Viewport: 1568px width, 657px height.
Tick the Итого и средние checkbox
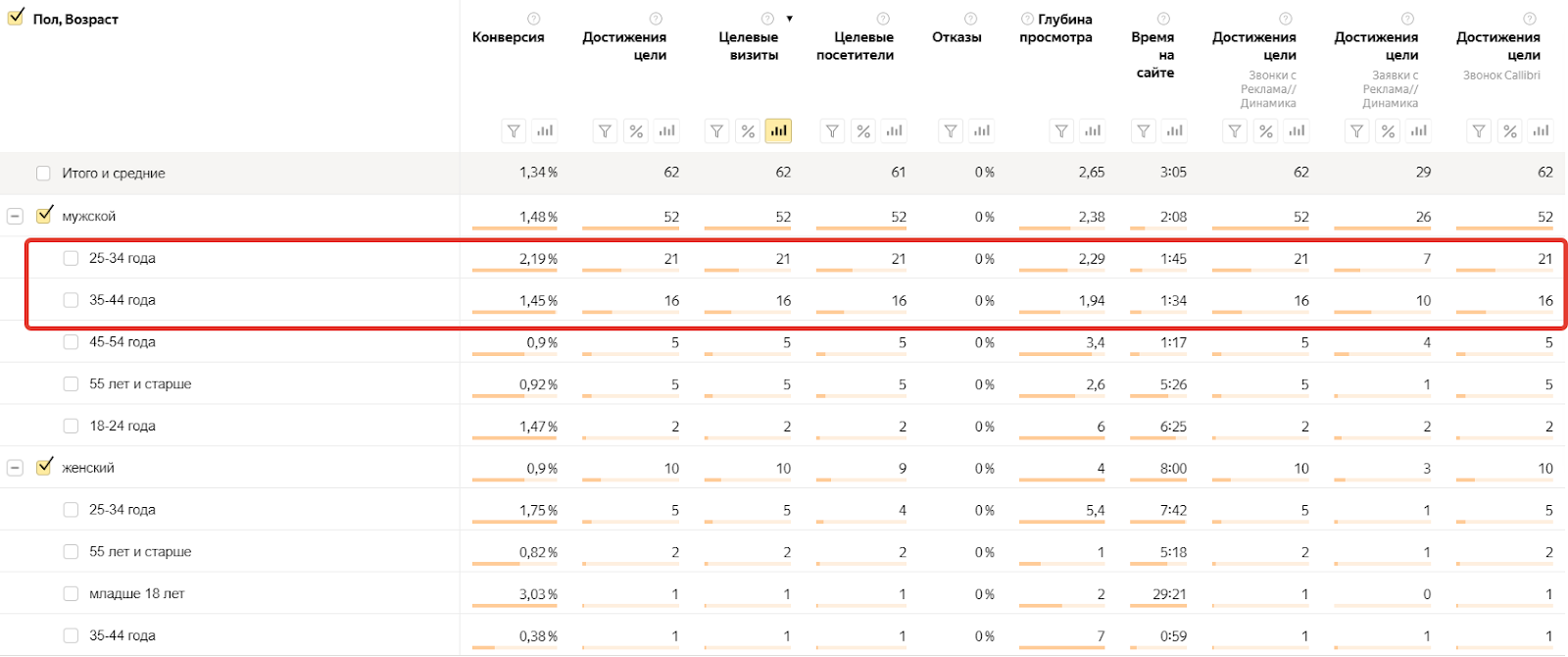(43, 173)
